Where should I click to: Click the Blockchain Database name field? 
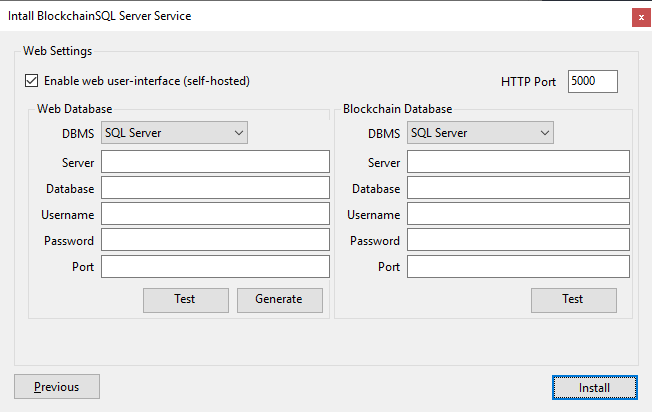click(518, 188)
